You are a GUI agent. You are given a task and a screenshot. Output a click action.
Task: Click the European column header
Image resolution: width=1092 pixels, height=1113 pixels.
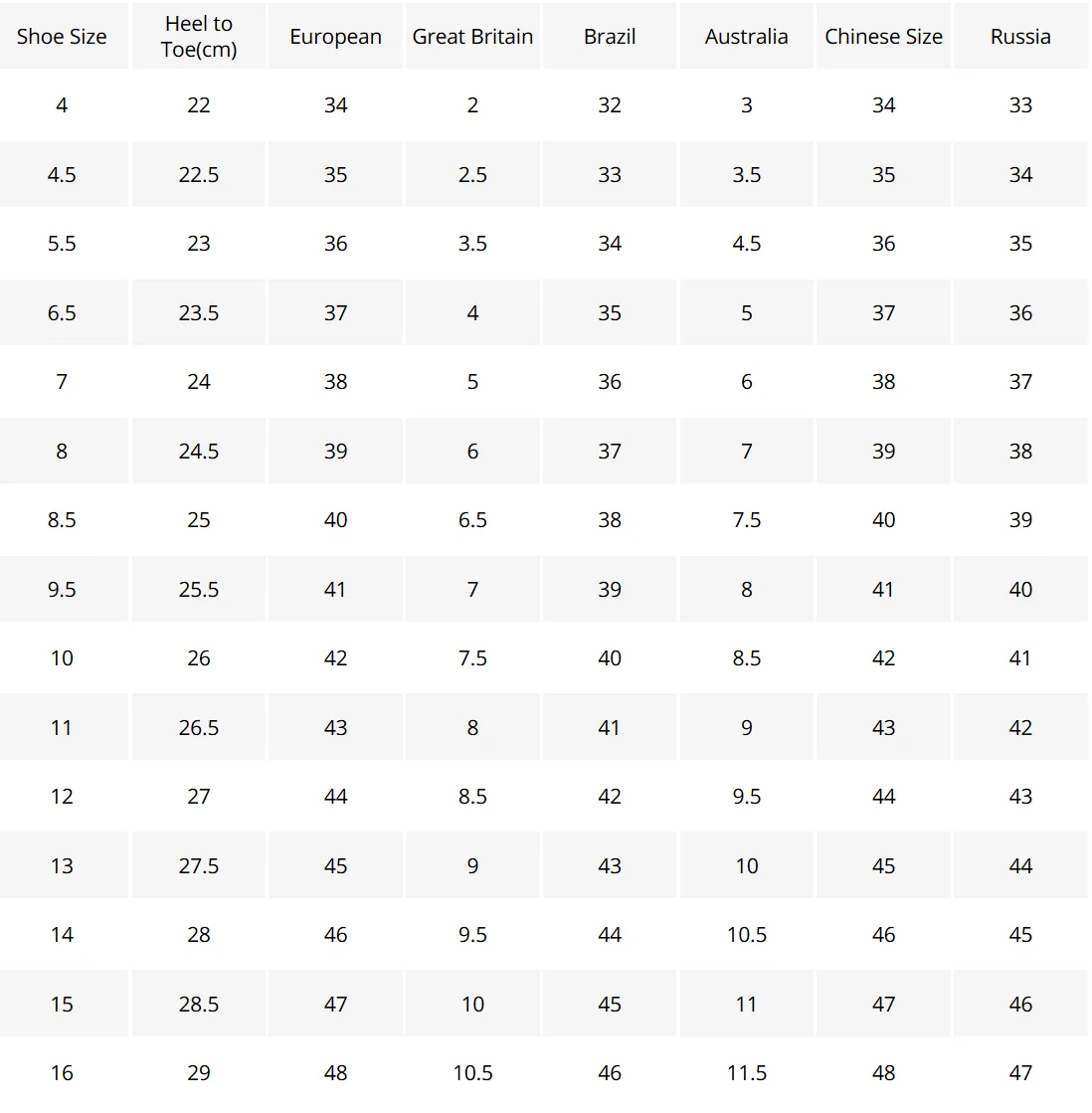point(335,36)
